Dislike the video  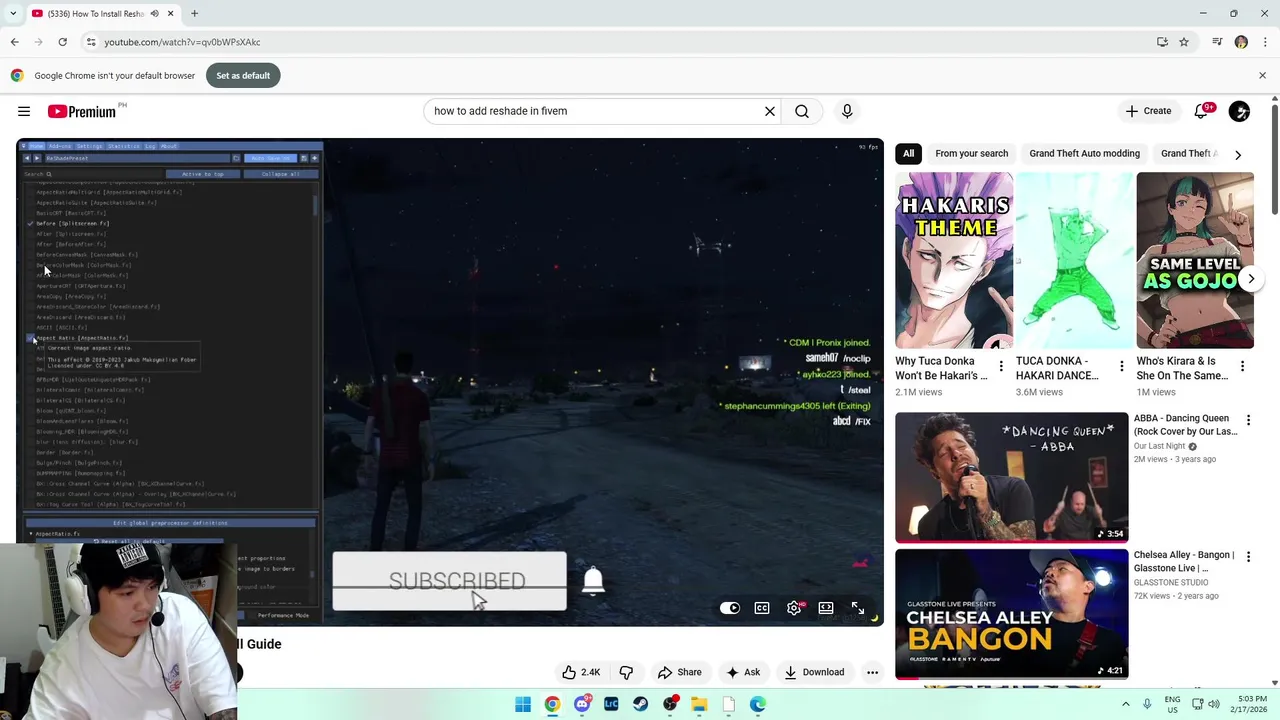tap(626, 672)
